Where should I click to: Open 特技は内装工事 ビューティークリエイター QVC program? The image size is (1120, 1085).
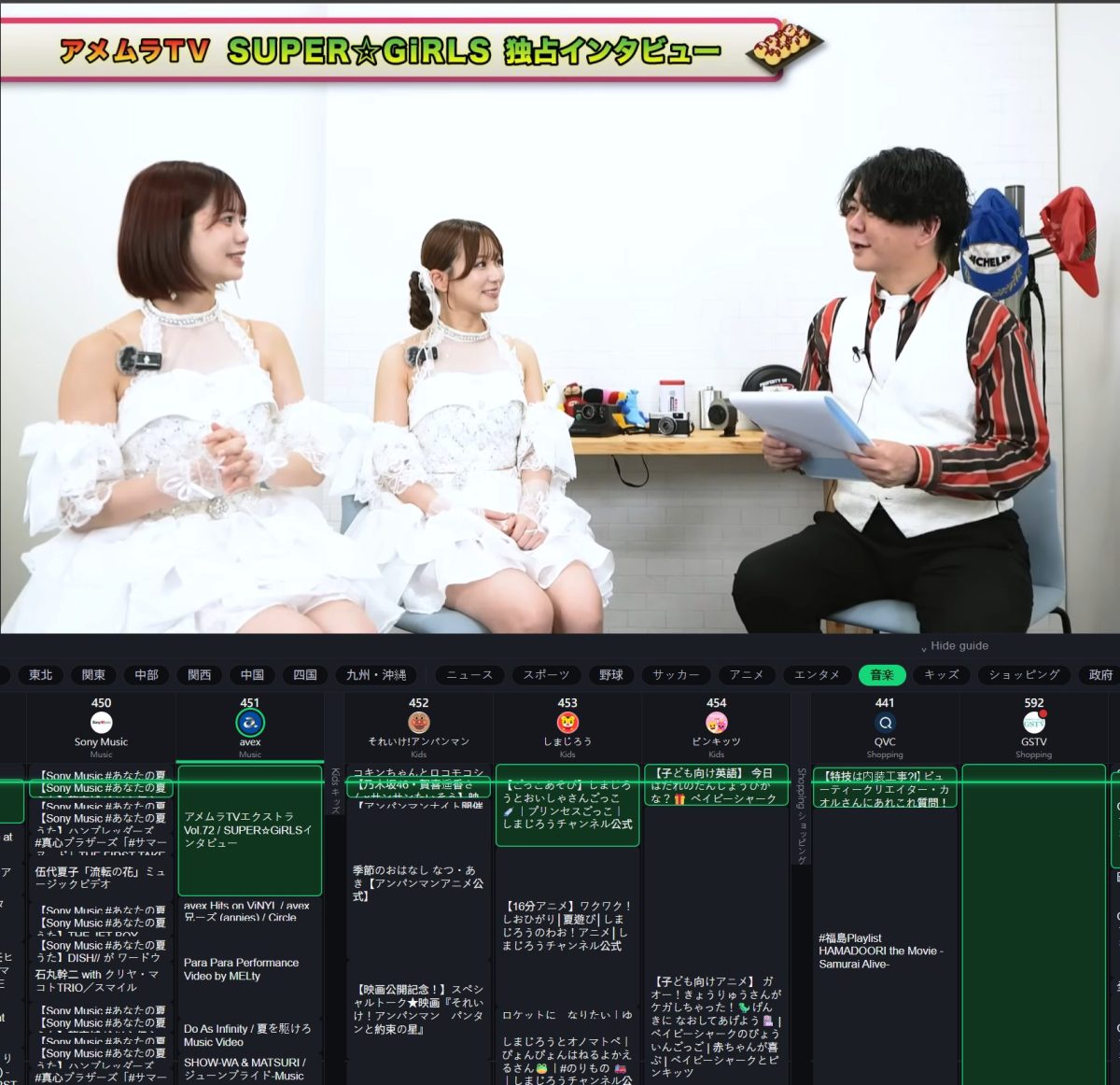(885, 788)
